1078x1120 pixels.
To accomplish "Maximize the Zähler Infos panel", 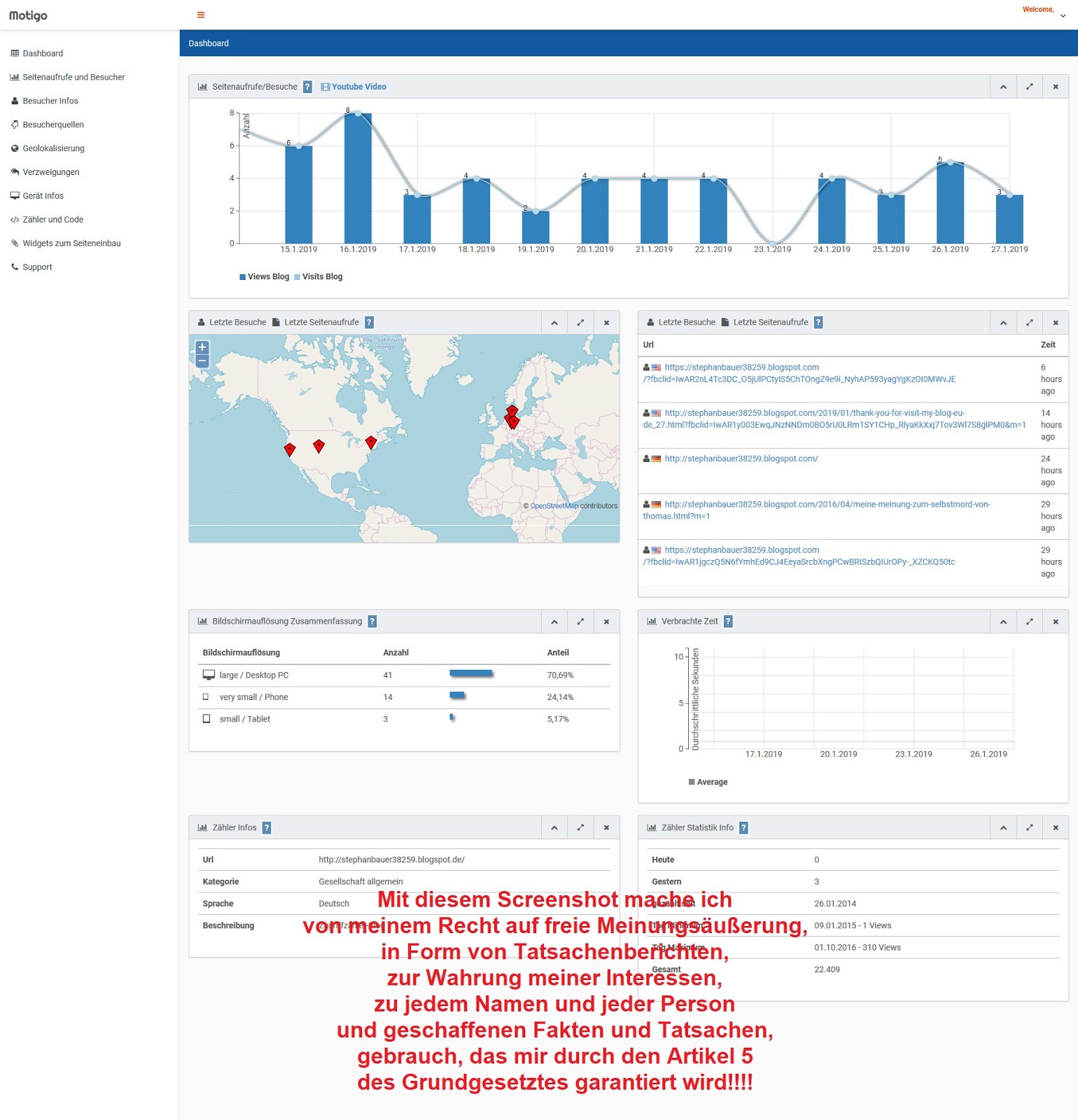I will coord(580,827).
